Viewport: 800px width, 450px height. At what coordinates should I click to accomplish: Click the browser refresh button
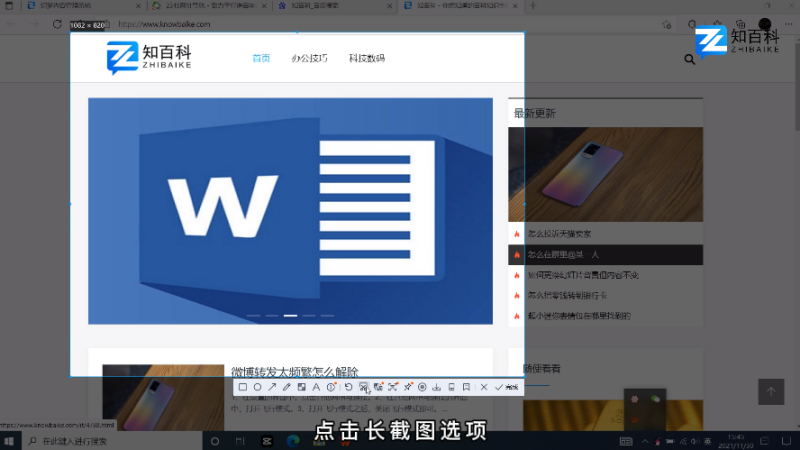57,24
